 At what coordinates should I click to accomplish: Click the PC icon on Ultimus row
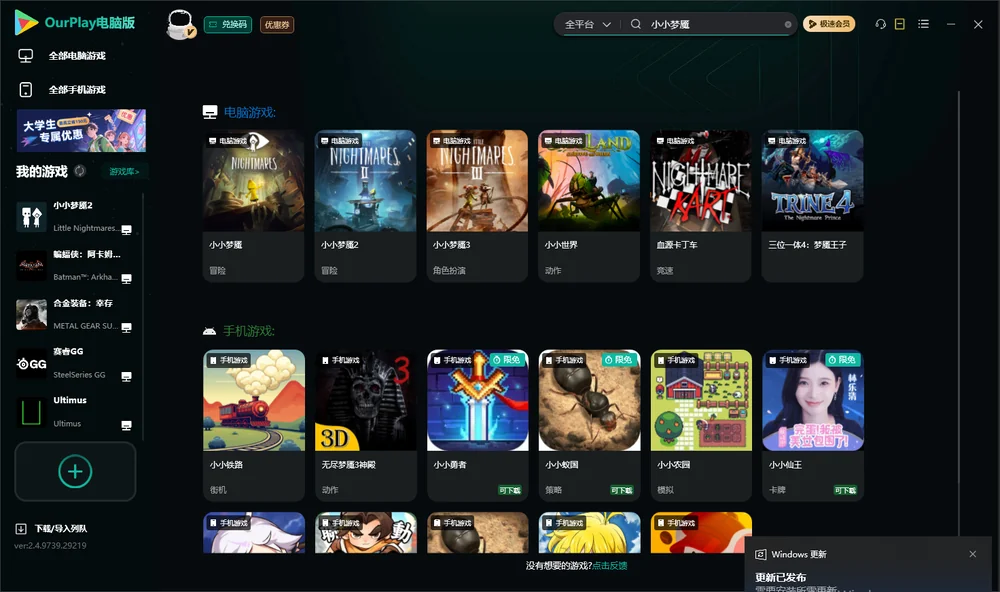(126, 426)
